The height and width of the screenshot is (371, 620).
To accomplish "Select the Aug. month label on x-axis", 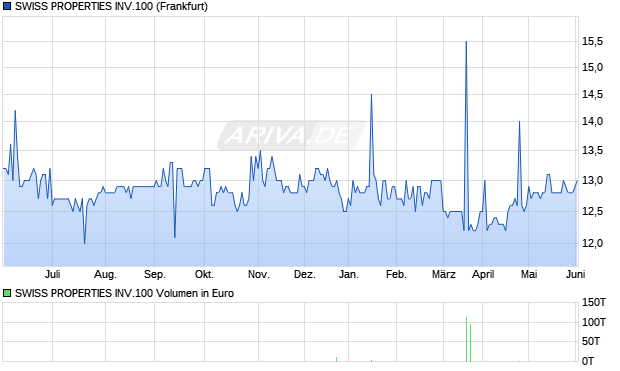I will pos(105,274).
